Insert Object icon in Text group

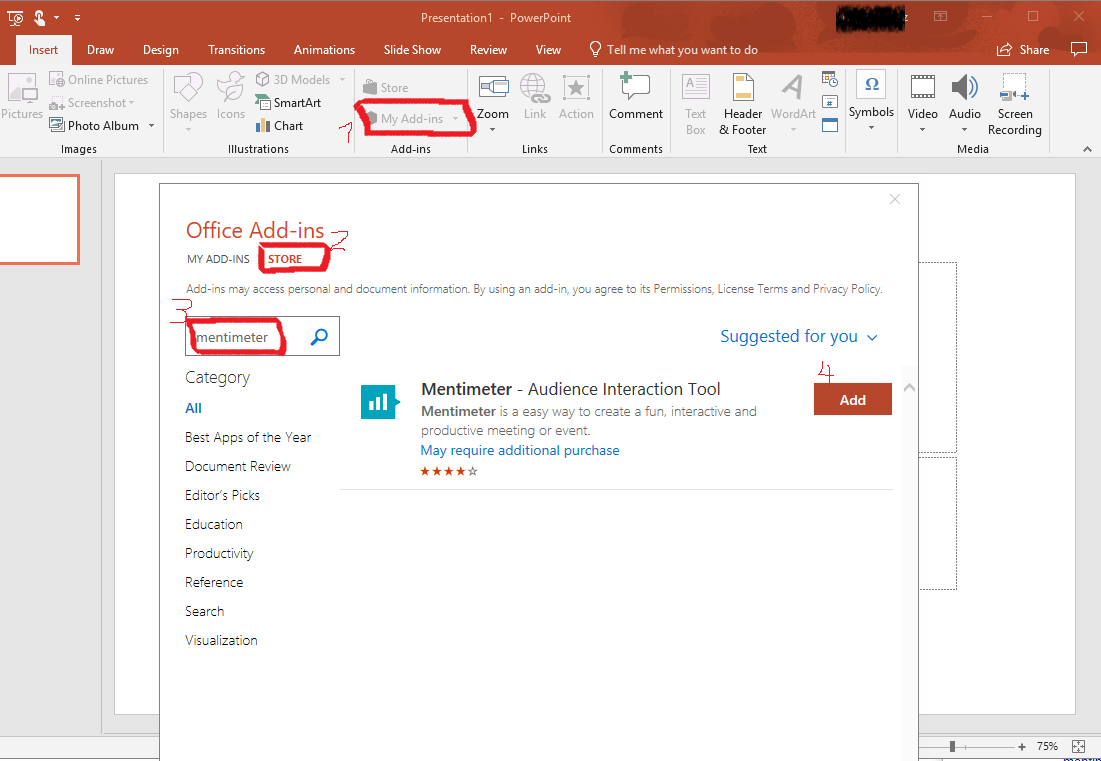(x=829, y=125)
